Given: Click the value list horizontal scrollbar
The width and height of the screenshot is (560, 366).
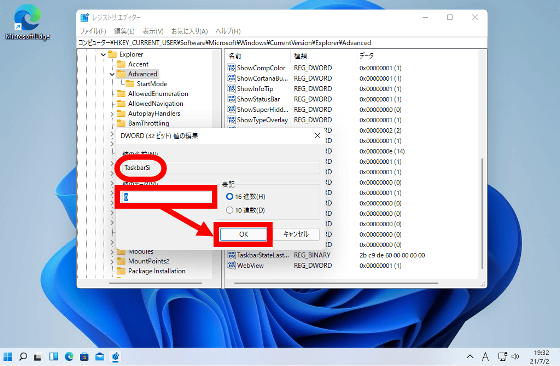Looking at the screenshot, I should 336,283.
